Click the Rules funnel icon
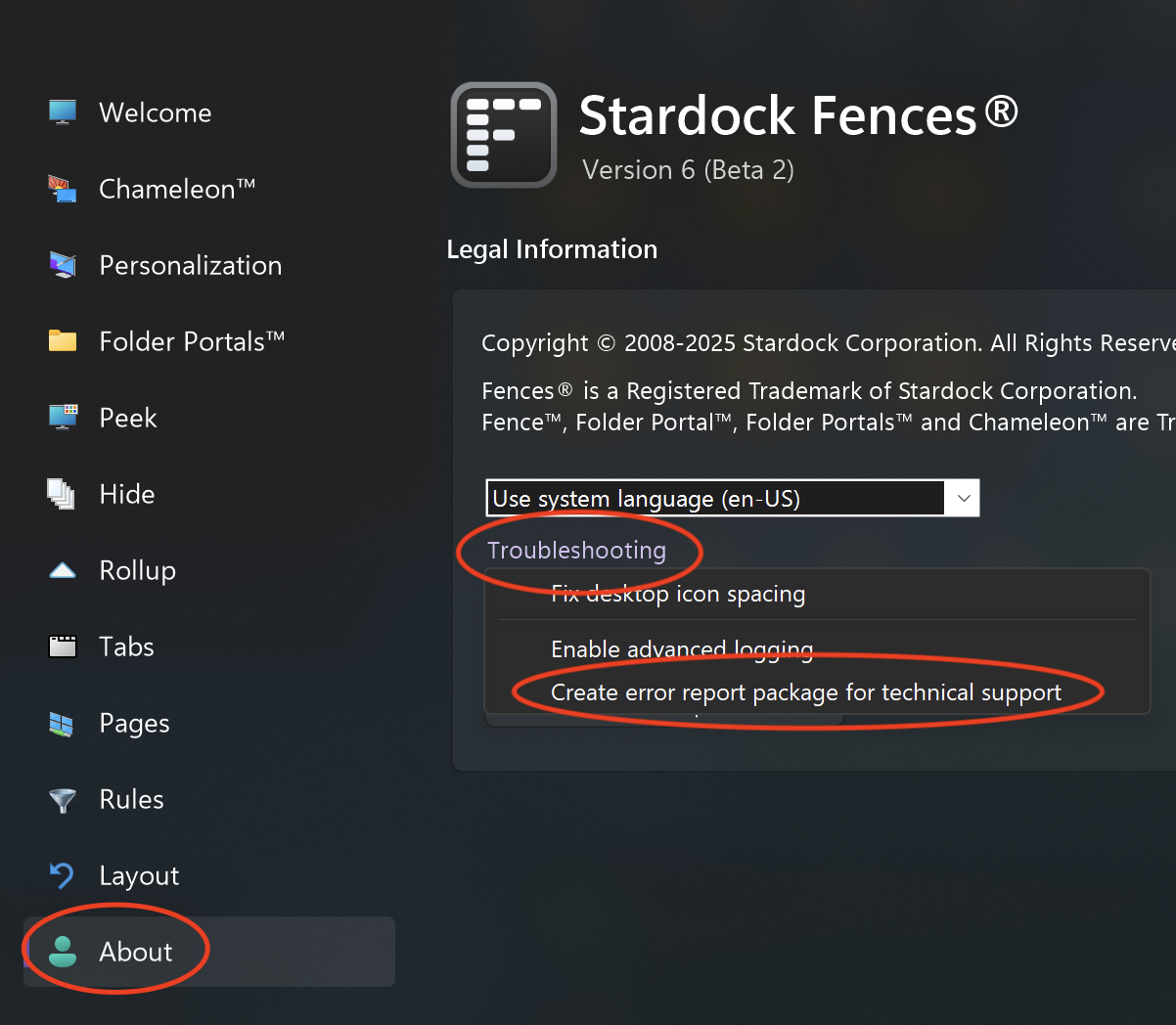1176x1025 pixels. (x=63, y=801)
